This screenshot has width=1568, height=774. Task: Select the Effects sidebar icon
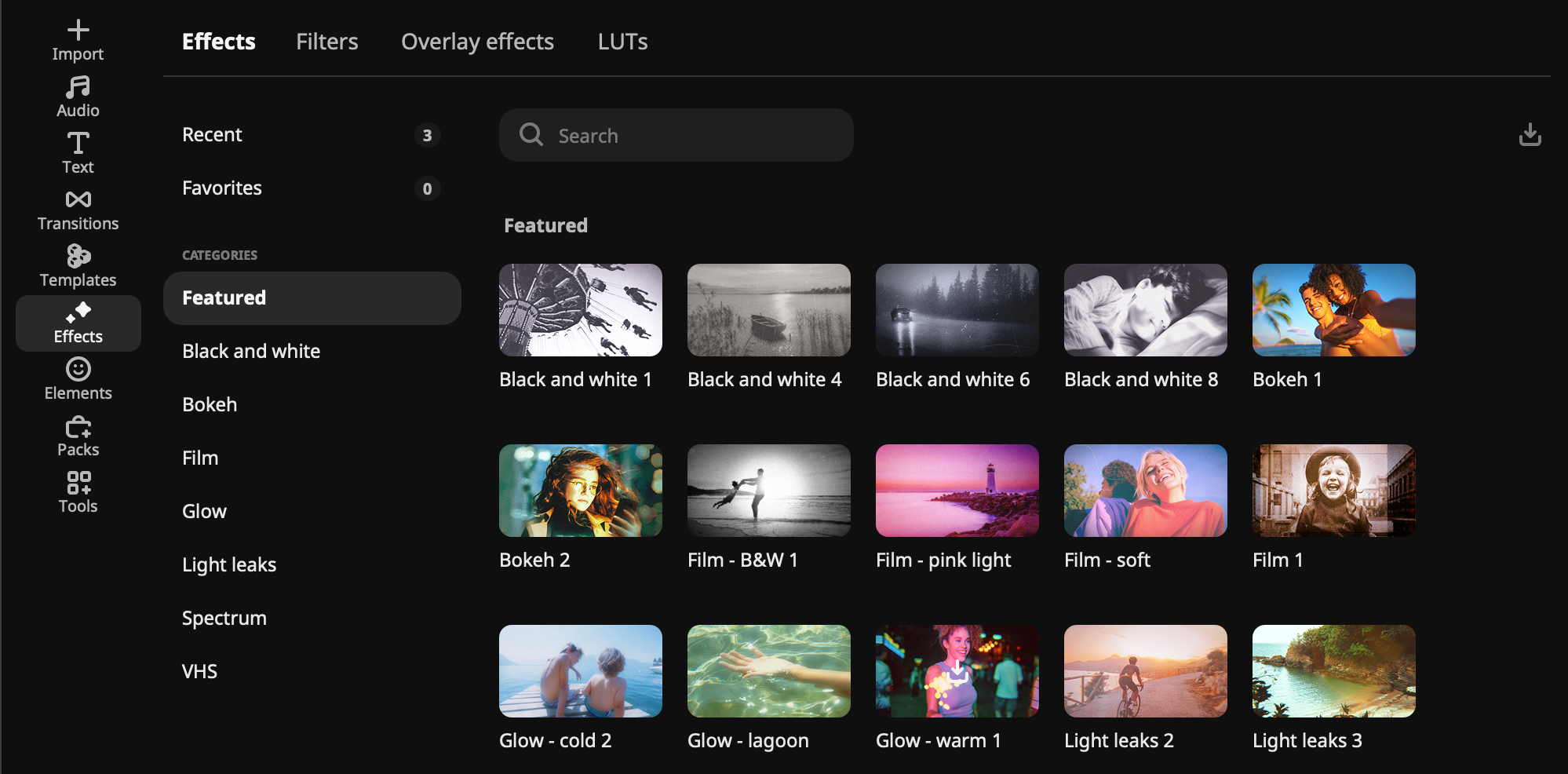tap(78, 323)
